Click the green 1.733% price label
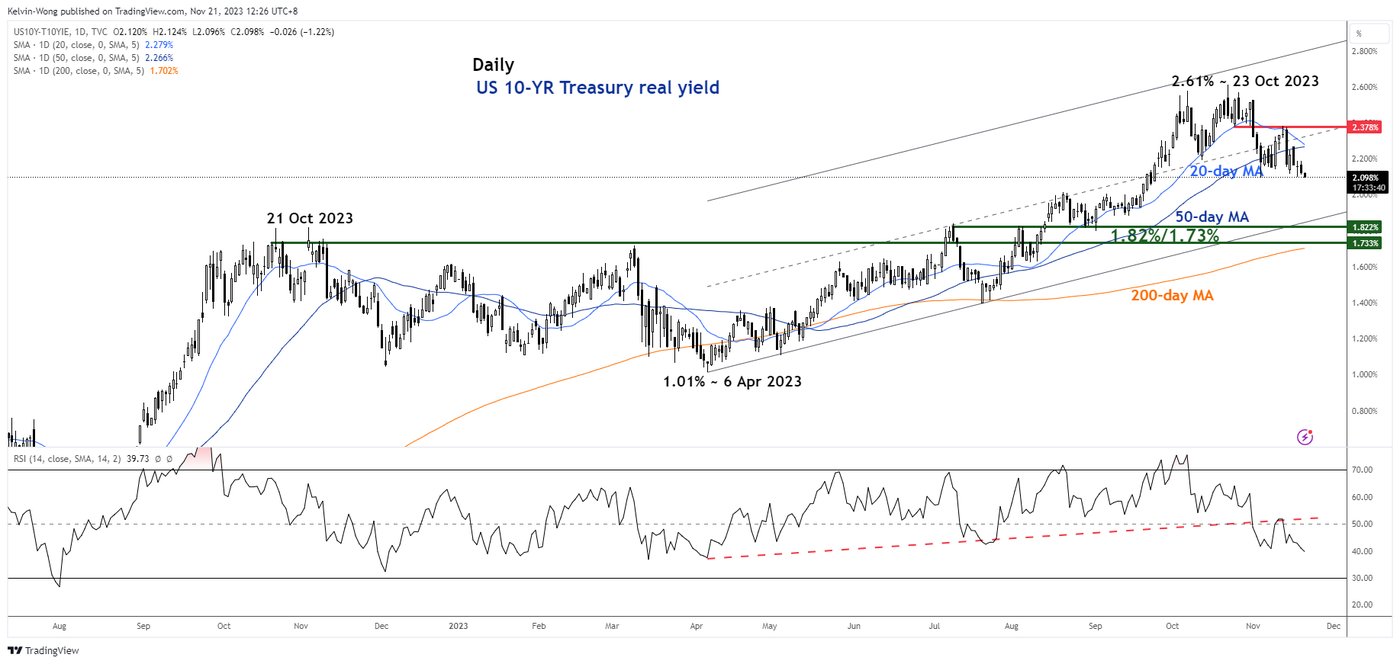This screenshot has height=664, width=1400. pos(1365,243)
